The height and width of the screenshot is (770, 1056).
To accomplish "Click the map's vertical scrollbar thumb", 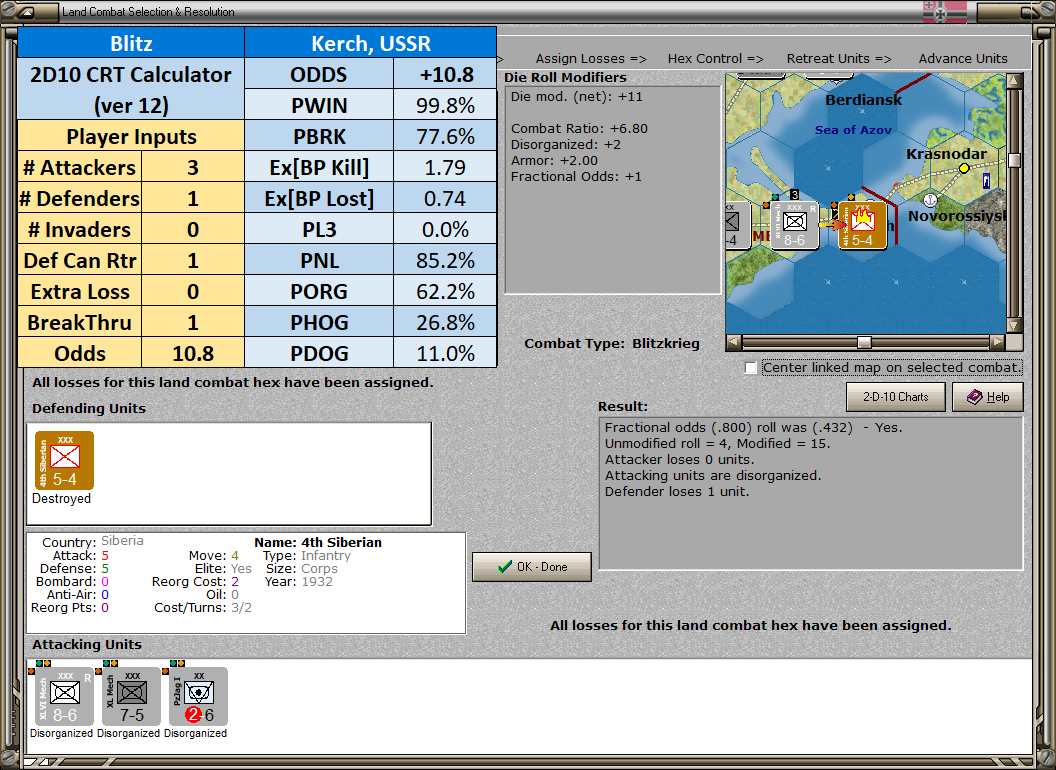I will coord(1014,160).
